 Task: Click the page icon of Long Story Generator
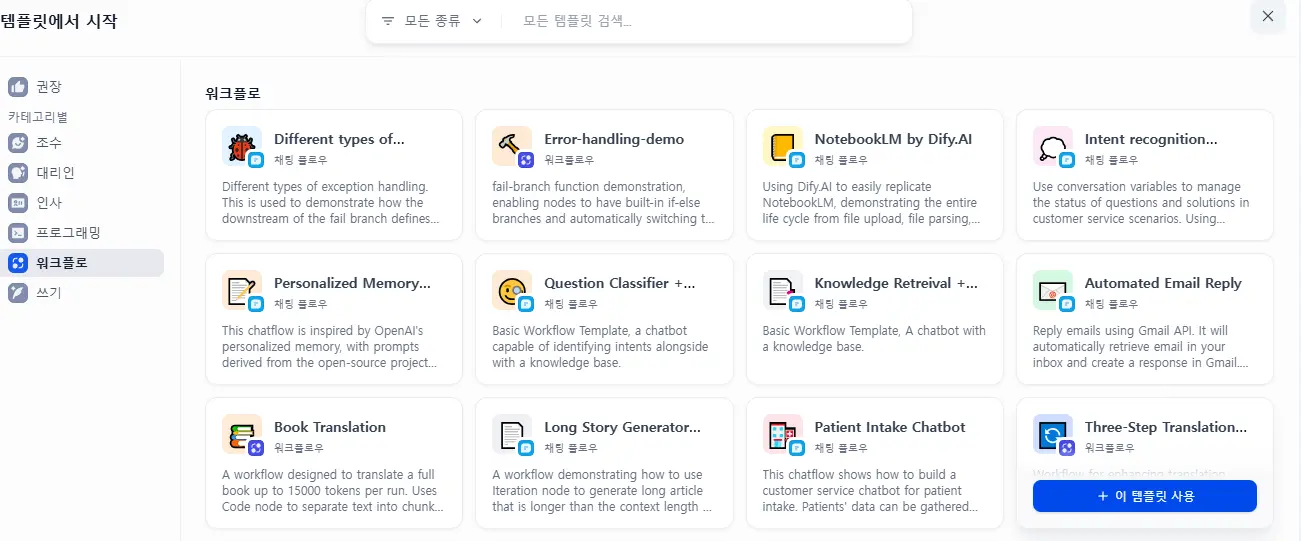coord(511,434)
